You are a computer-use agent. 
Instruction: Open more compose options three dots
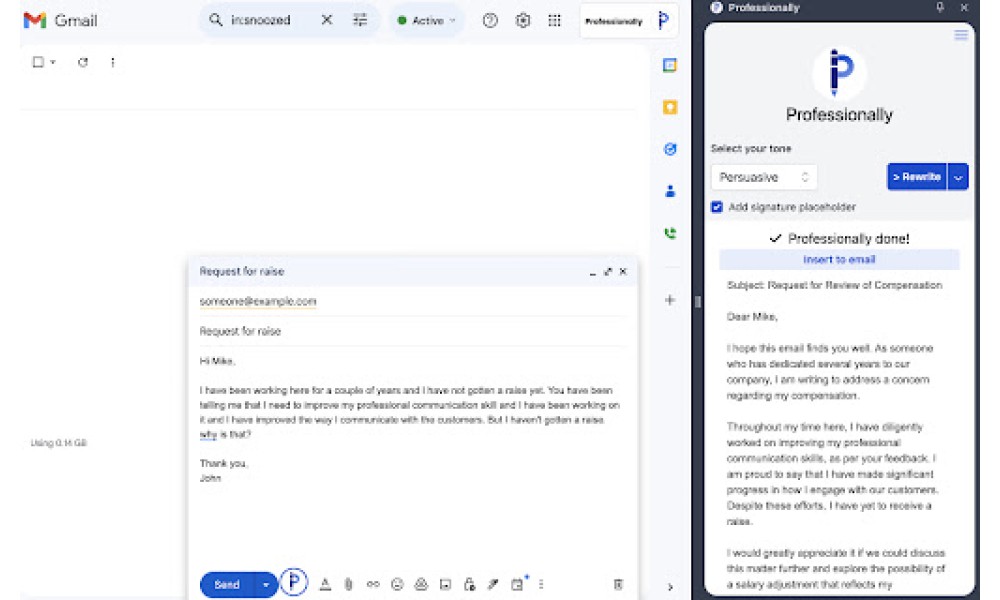(x=541, y=584)
